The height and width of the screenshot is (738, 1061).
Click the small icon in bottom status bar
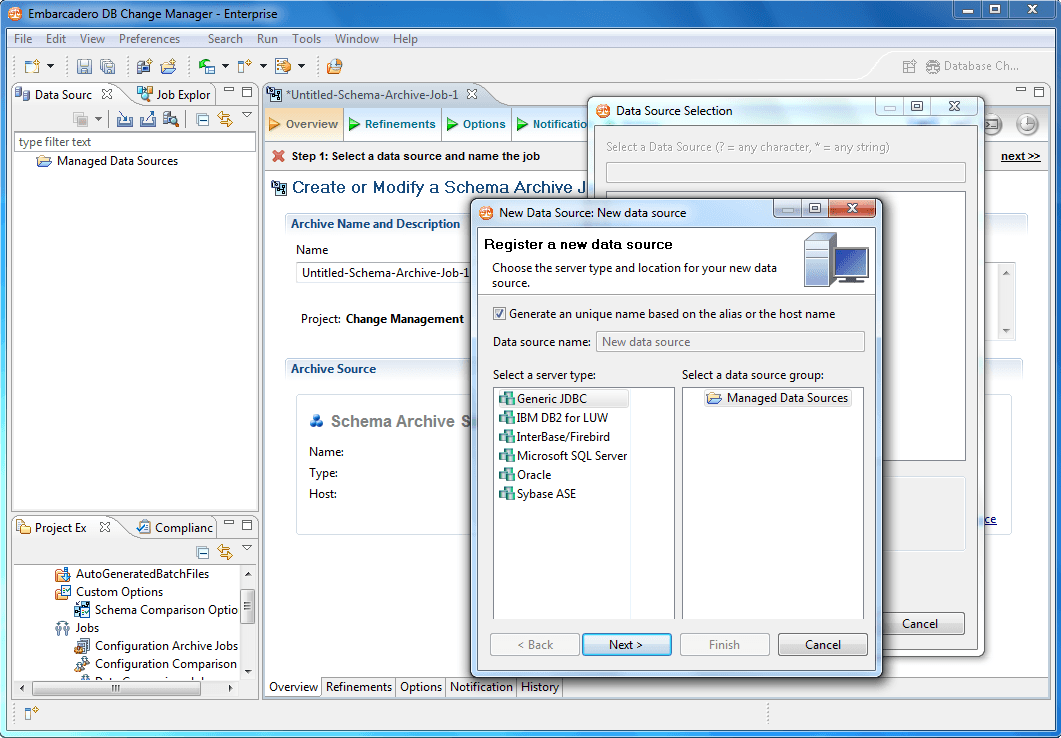click(x=32, y=712)
